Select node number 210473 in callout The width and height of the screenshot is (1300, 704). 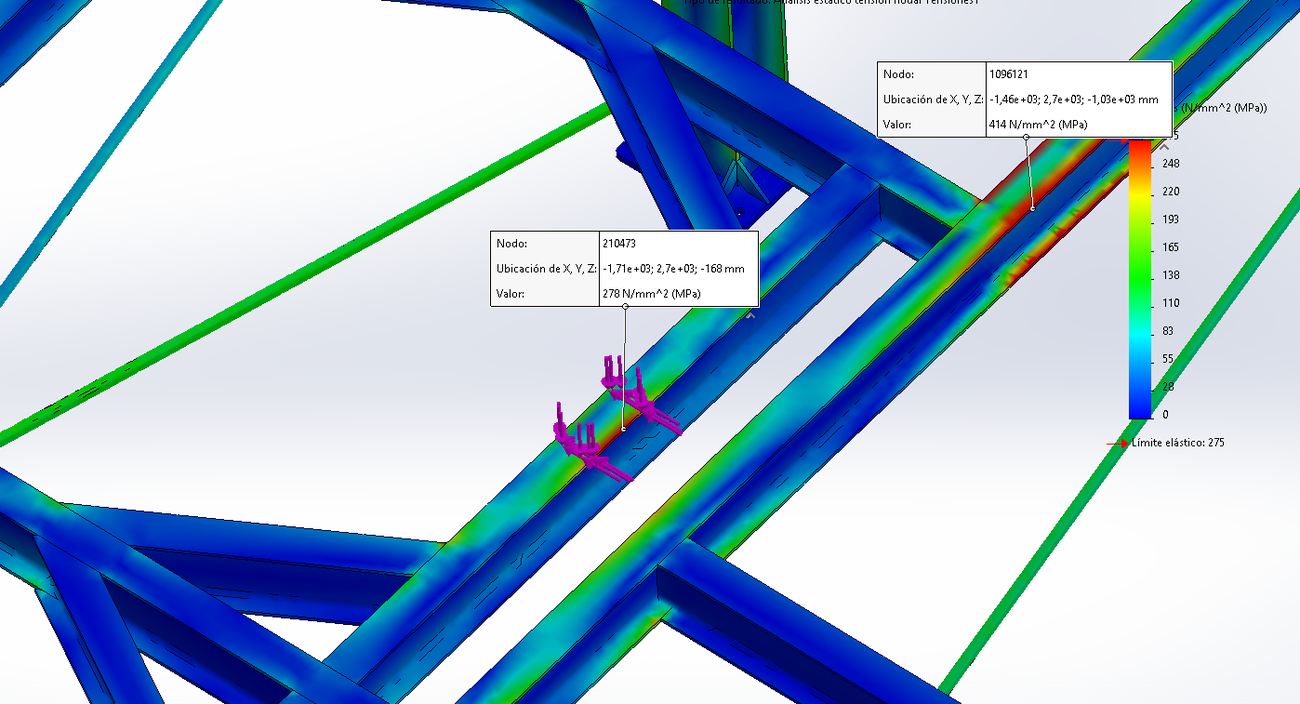[620, 243]
